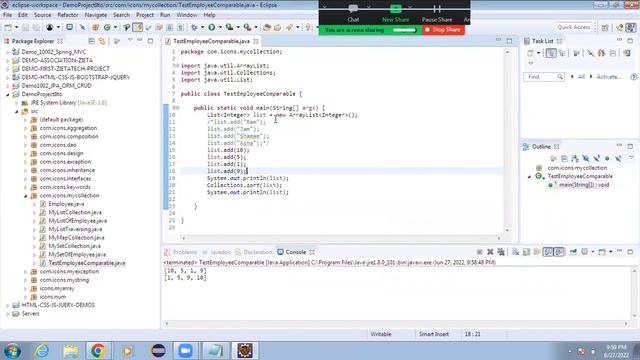Open the Navigate menu
This screenshot has height=360, width=640.
click(96, 15)
